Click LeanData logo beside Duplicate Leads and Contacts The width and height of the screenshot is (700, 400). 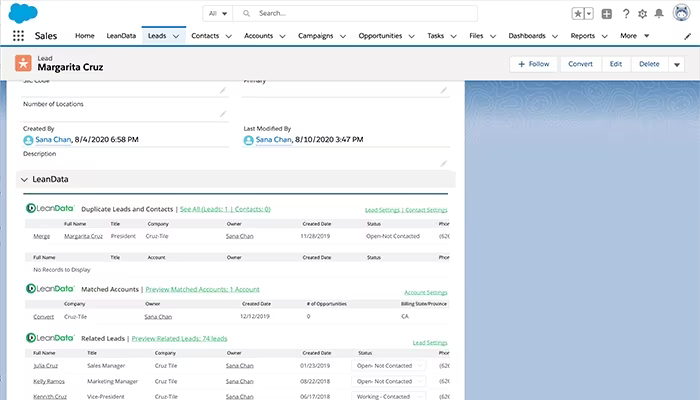coord(50,208)
